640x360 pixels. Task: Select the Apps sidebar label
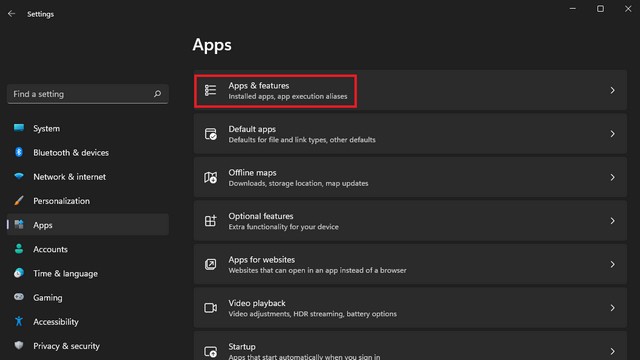(43, 225)
